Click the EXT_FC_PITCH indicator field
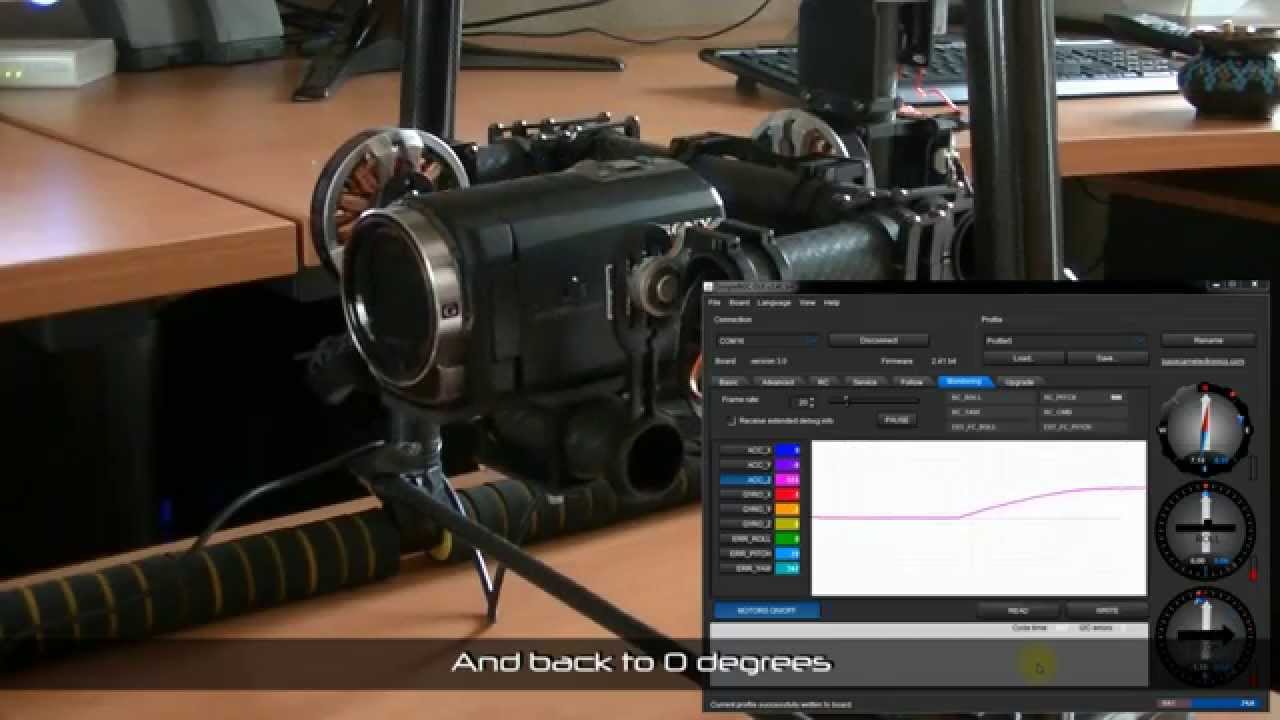 pyautogui.click(x=1084, y=427)
